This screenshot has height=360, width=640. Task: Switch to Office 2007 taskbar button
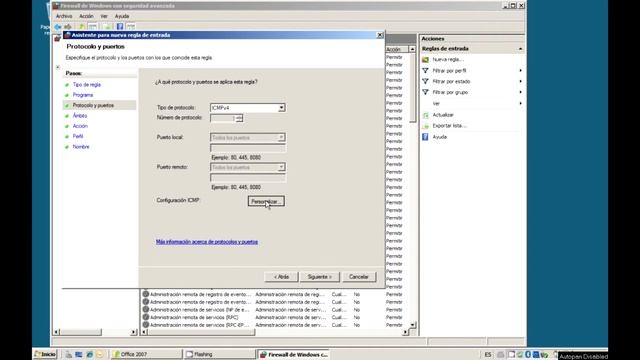147,354
